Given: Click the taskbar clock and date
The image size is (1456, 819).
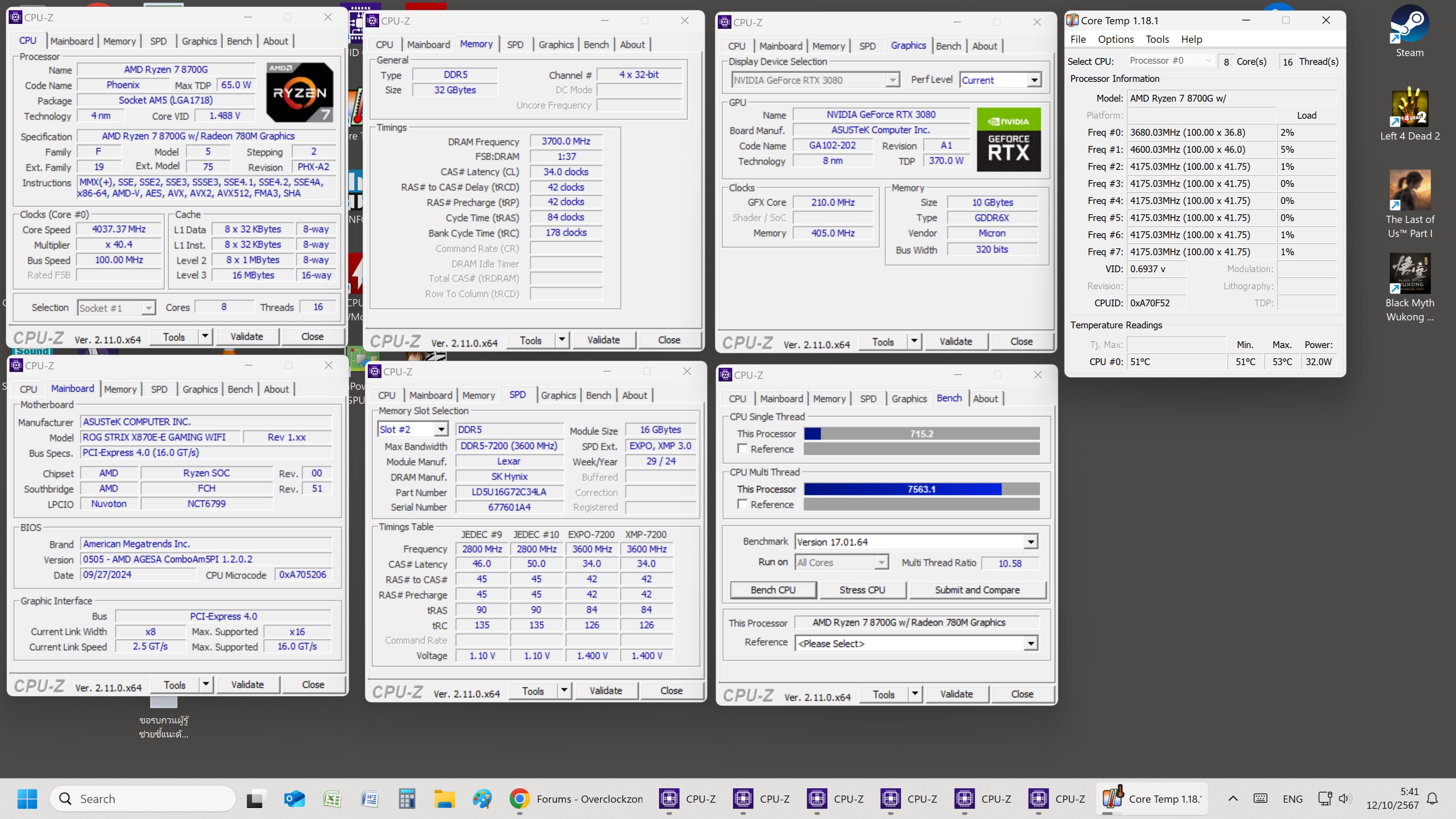Looking at the screenshot, I should tap(1392, 798).
